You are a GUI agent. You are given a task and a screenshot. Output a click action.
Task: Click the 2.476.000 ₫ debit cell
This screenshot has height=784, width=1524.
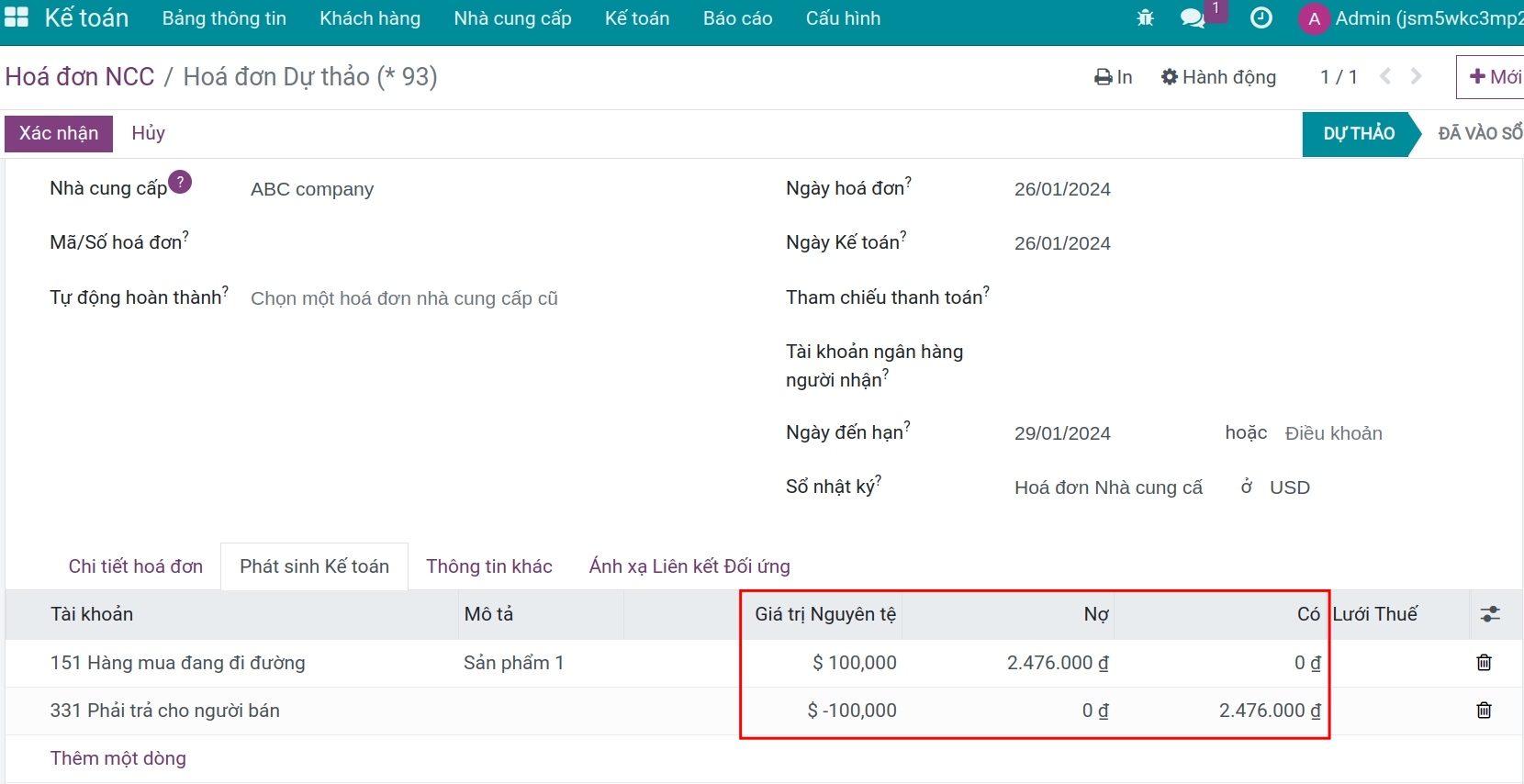tap(1058, 663)
